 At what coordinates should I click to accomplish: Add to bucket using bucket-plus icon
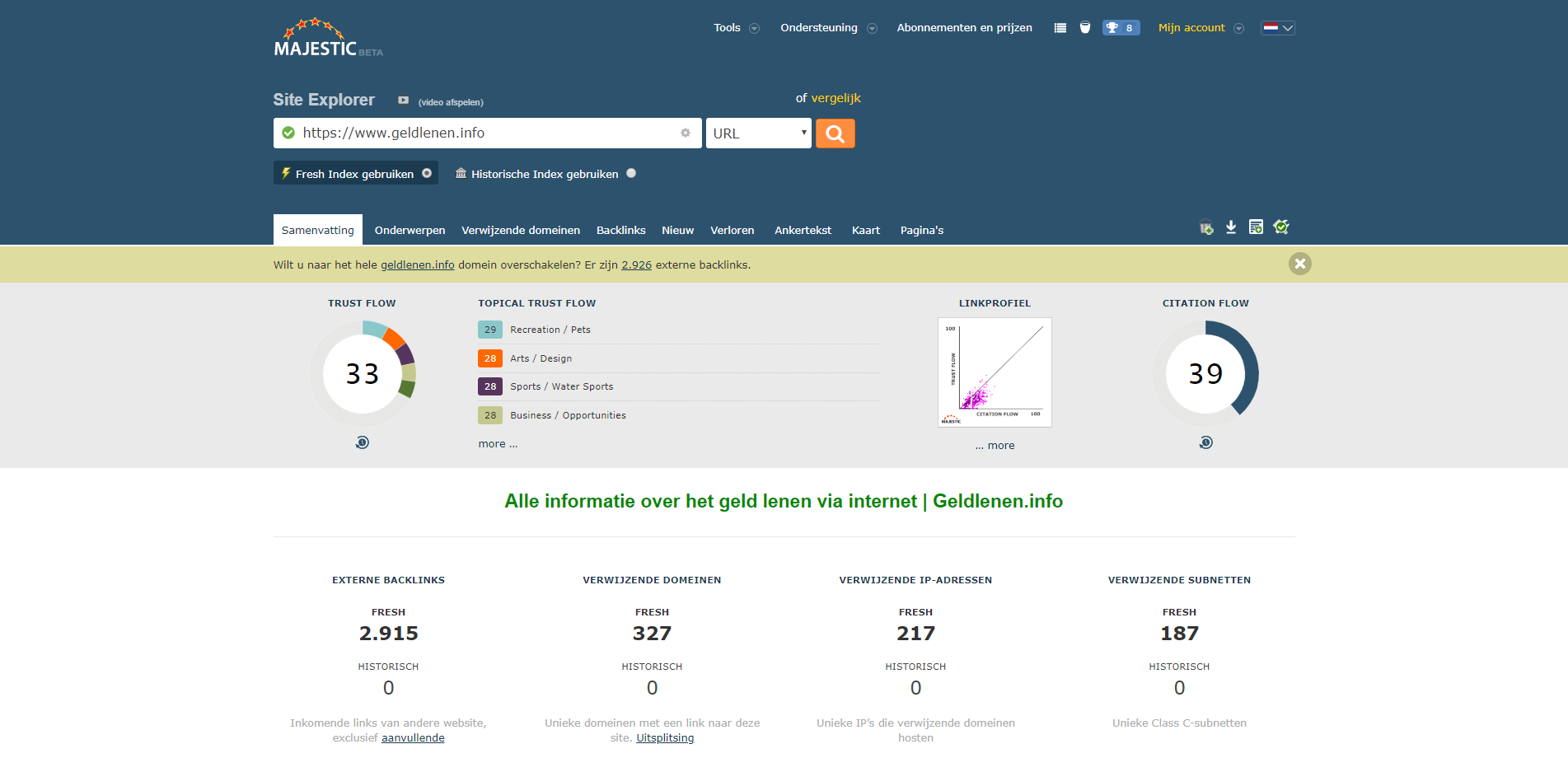[x=1206, y=227]
